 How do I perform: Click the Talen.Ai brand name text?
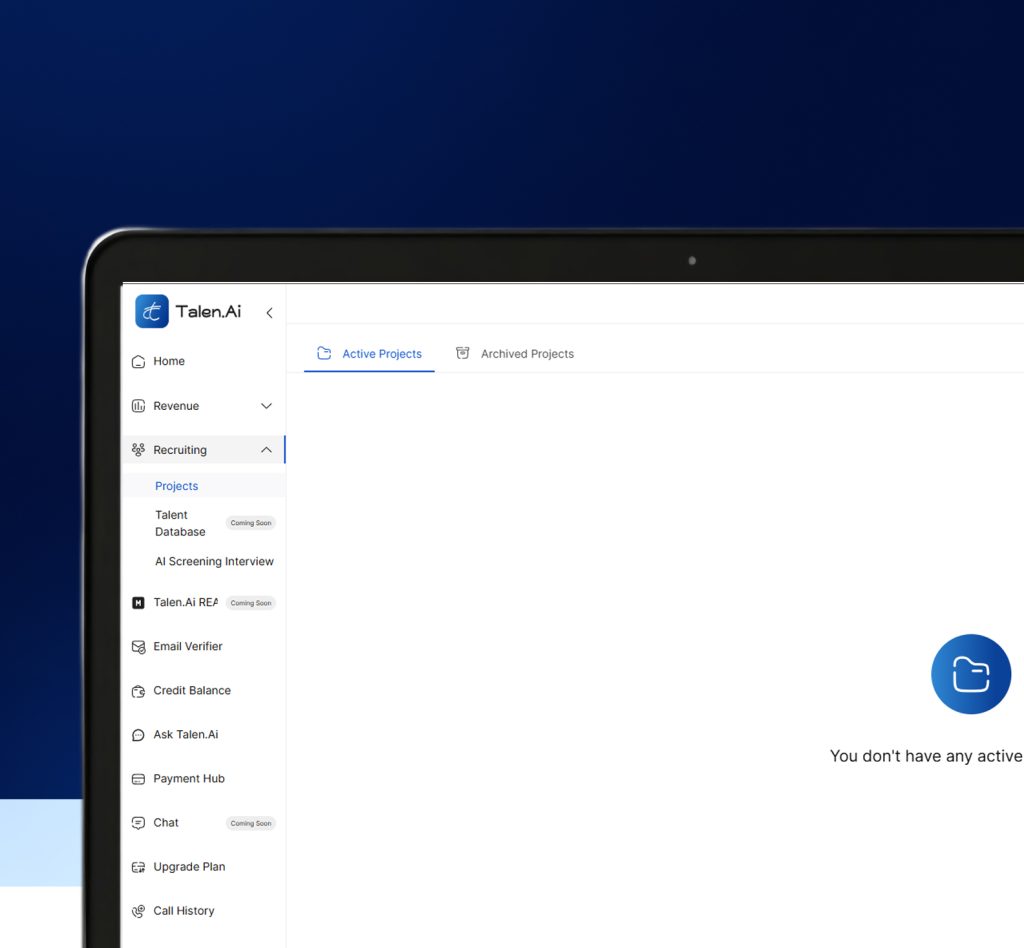pyautogui.click(x=208, y=311)
